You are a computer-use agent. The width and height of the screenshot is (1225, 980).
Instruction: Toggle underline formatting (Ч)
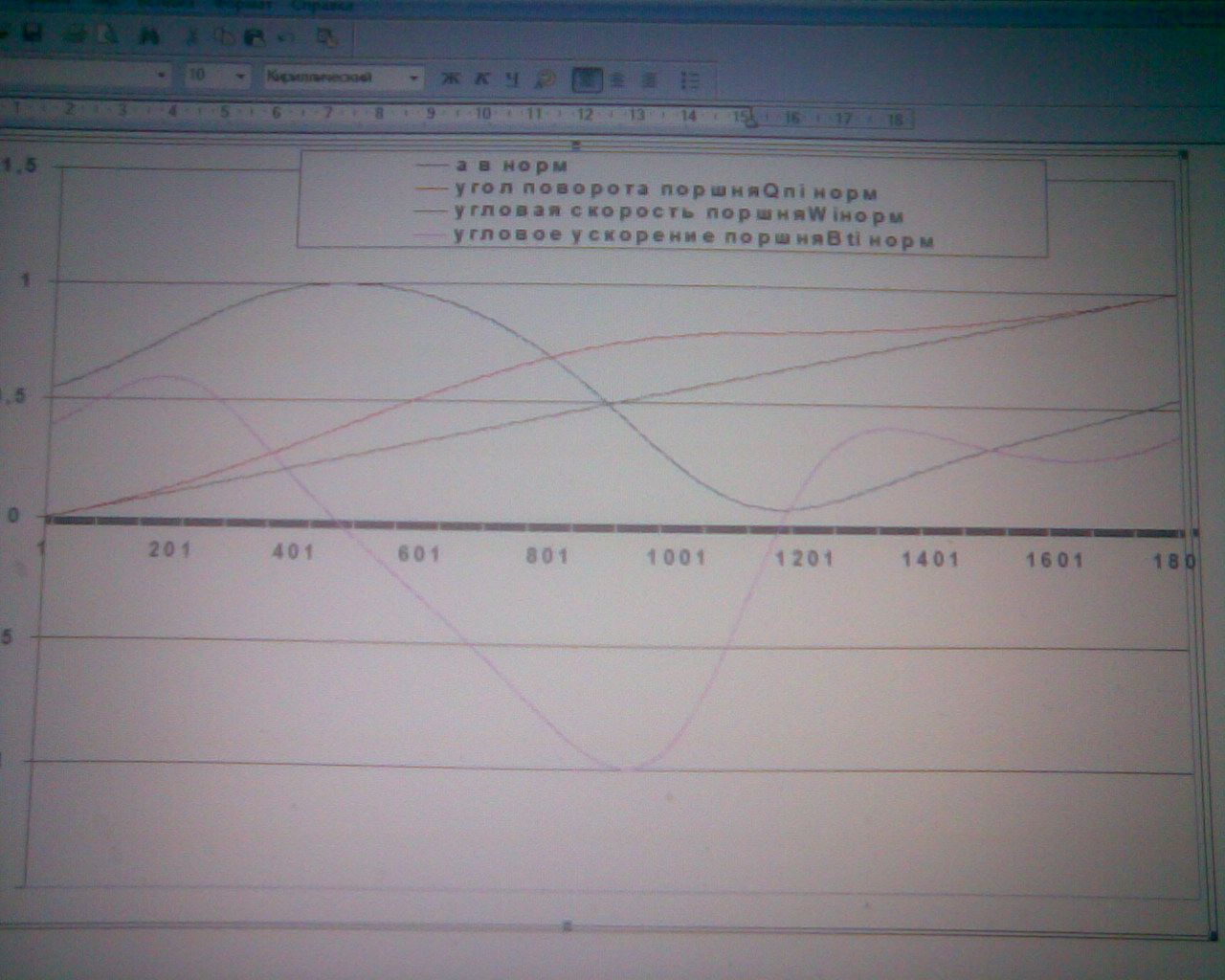coord(514,78)
